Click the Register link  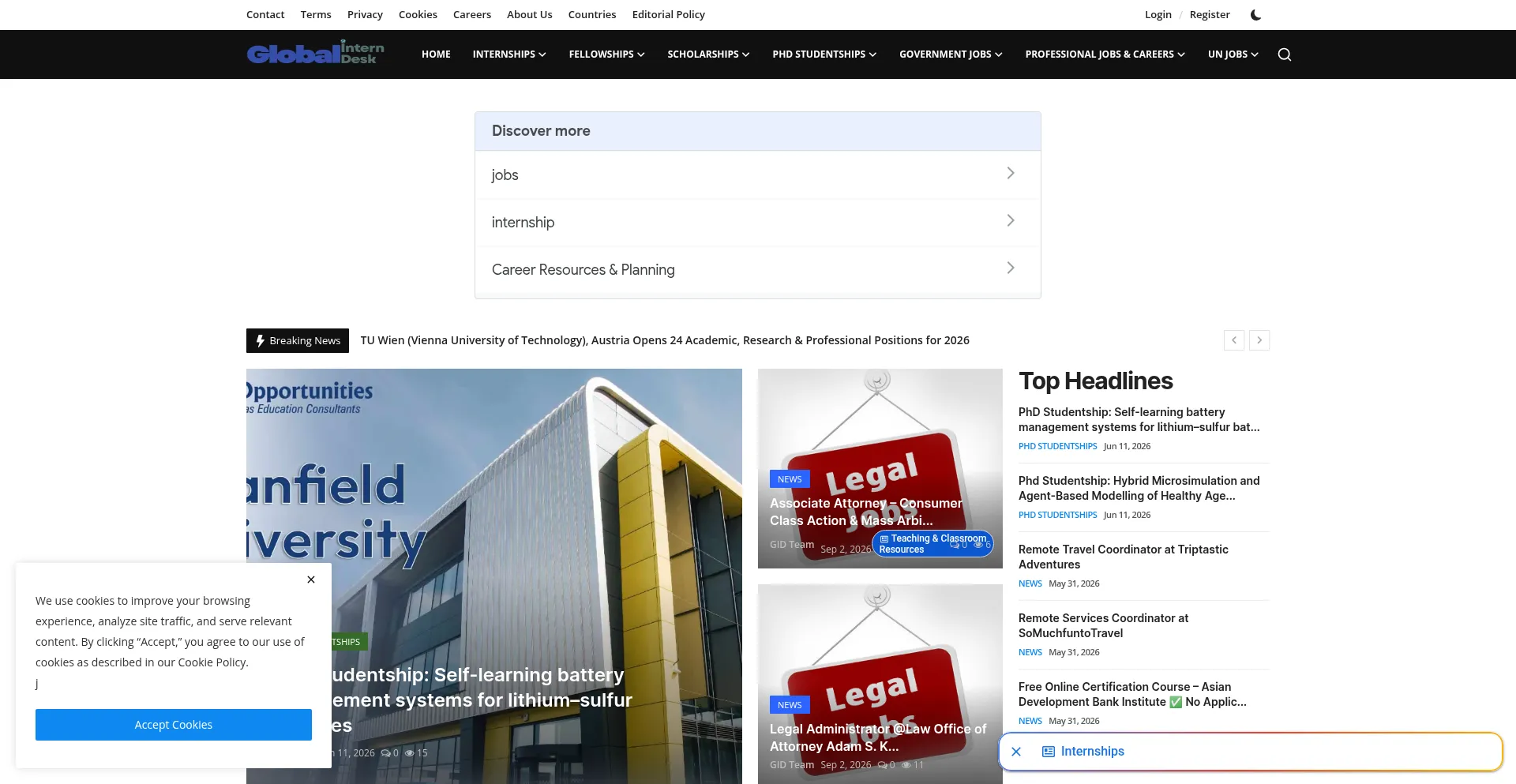[1210, 14]
